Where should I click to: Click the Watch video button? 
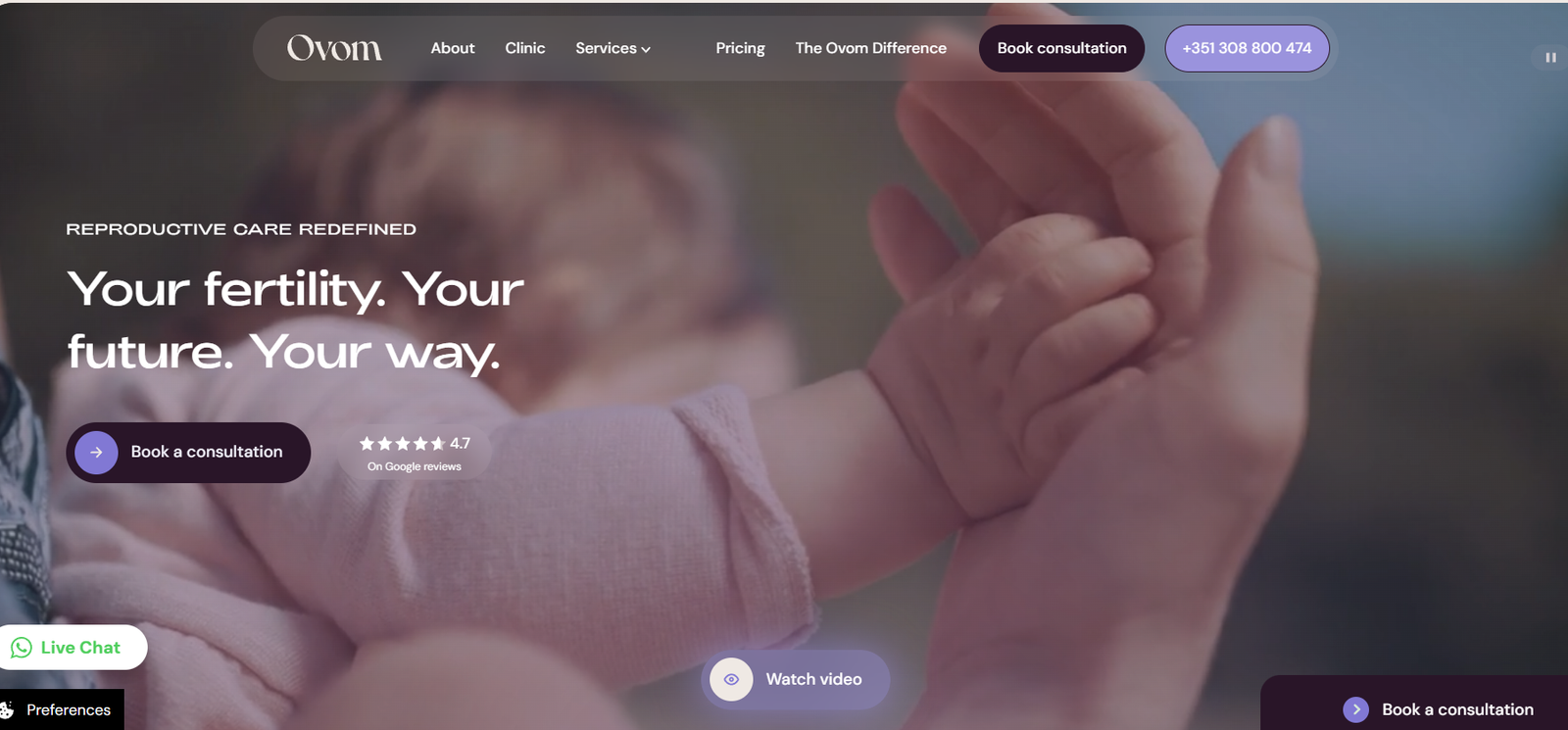(x=796, y=679)
